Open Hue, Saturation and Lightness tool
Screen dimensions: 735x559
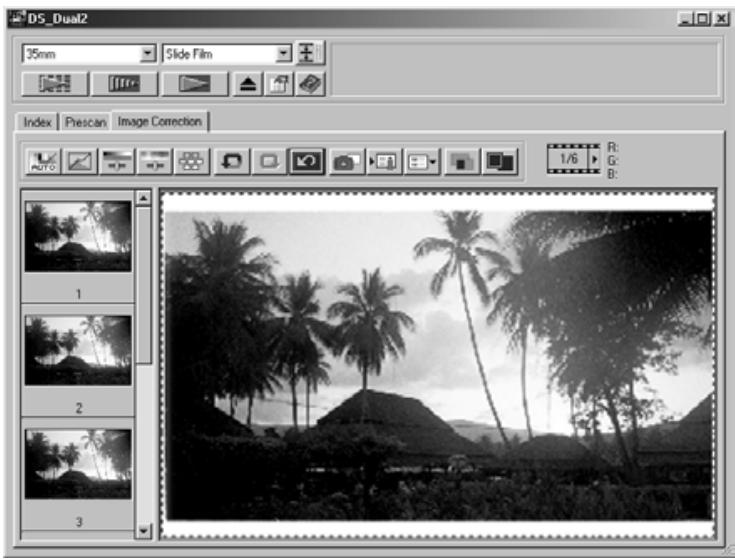point(154,162)
